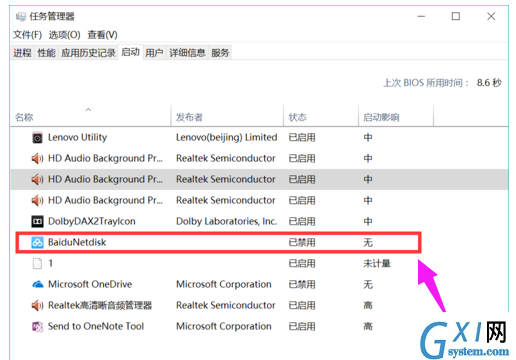Click the DolbyDAX2TrayIcon Dolby icon

tap(37, 221)
